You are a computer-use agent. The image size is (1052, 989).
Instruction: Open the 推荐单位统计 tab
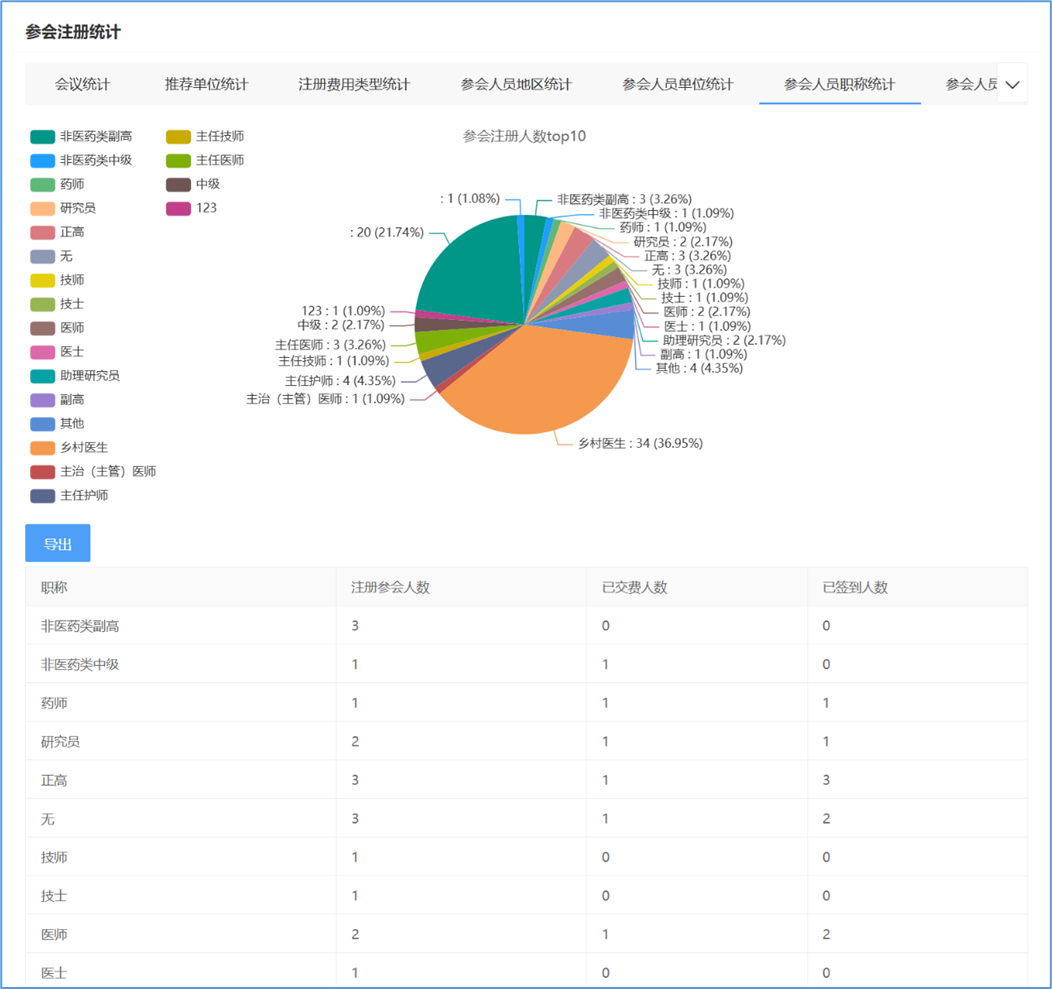(206, 85)
